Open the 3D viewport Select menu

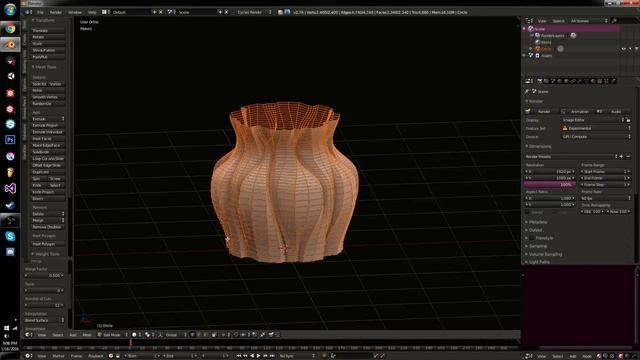point(58,335)
